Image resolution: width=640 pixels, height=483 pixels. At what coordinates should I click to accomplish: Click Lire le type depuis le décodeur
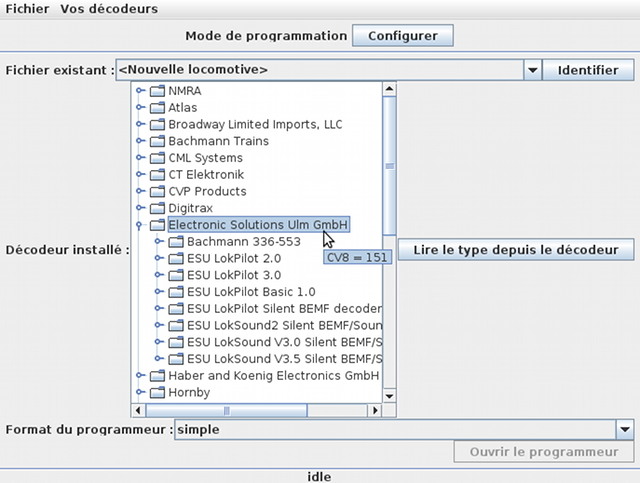pyautogui.click(x=516, y=249)
